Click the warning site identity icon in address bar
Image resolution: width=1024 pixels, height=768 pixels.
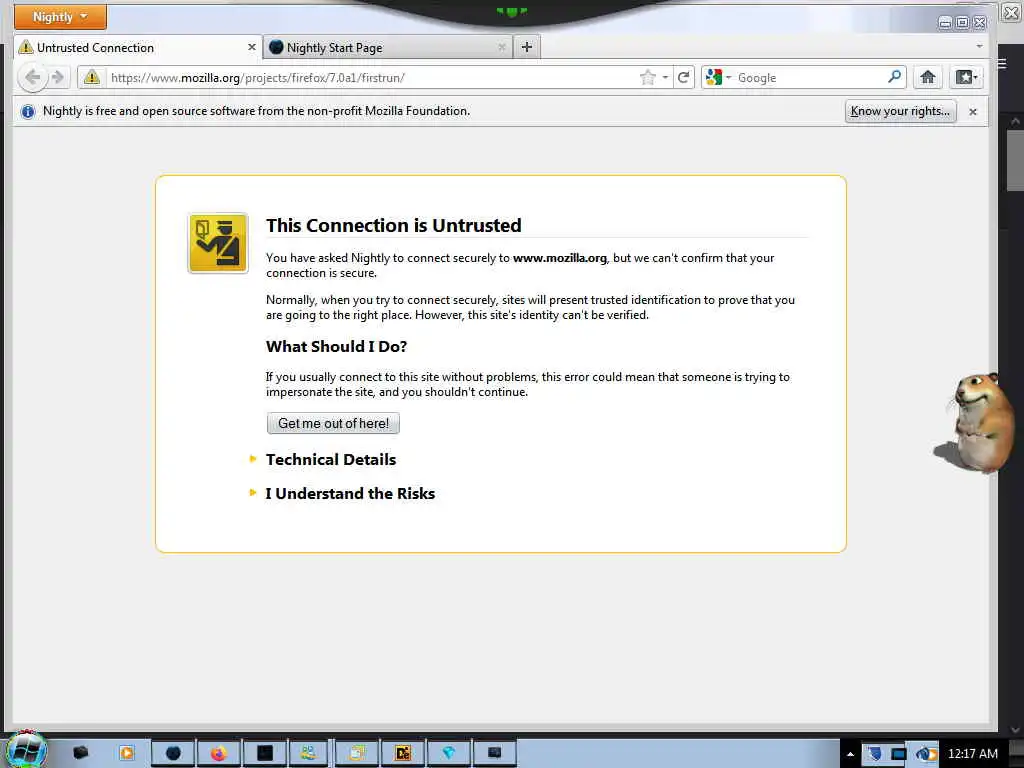92,78
